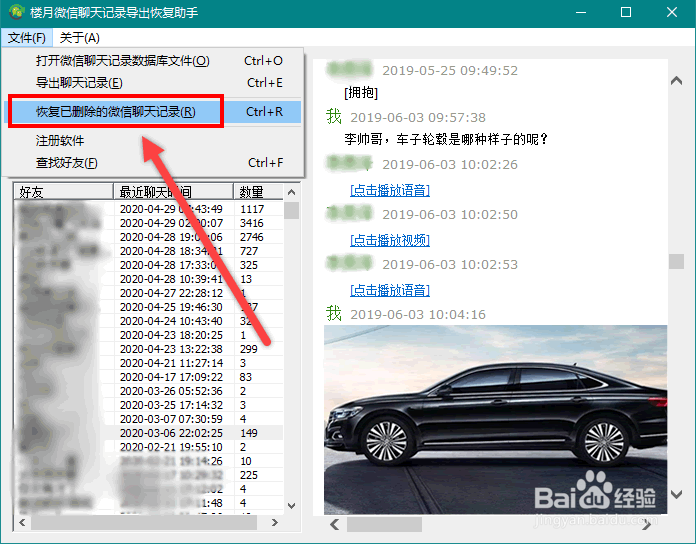This screenshot has height=544, width=696.
Task: Play voice message sent at 10:02:26
Action: (390, 190)
